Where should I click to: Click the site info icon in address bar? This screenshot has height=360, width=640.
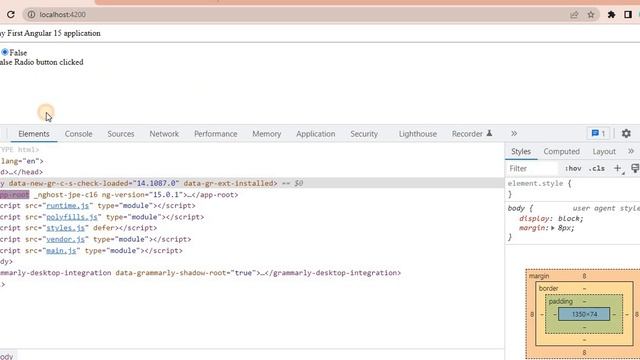tap(31, 15)
